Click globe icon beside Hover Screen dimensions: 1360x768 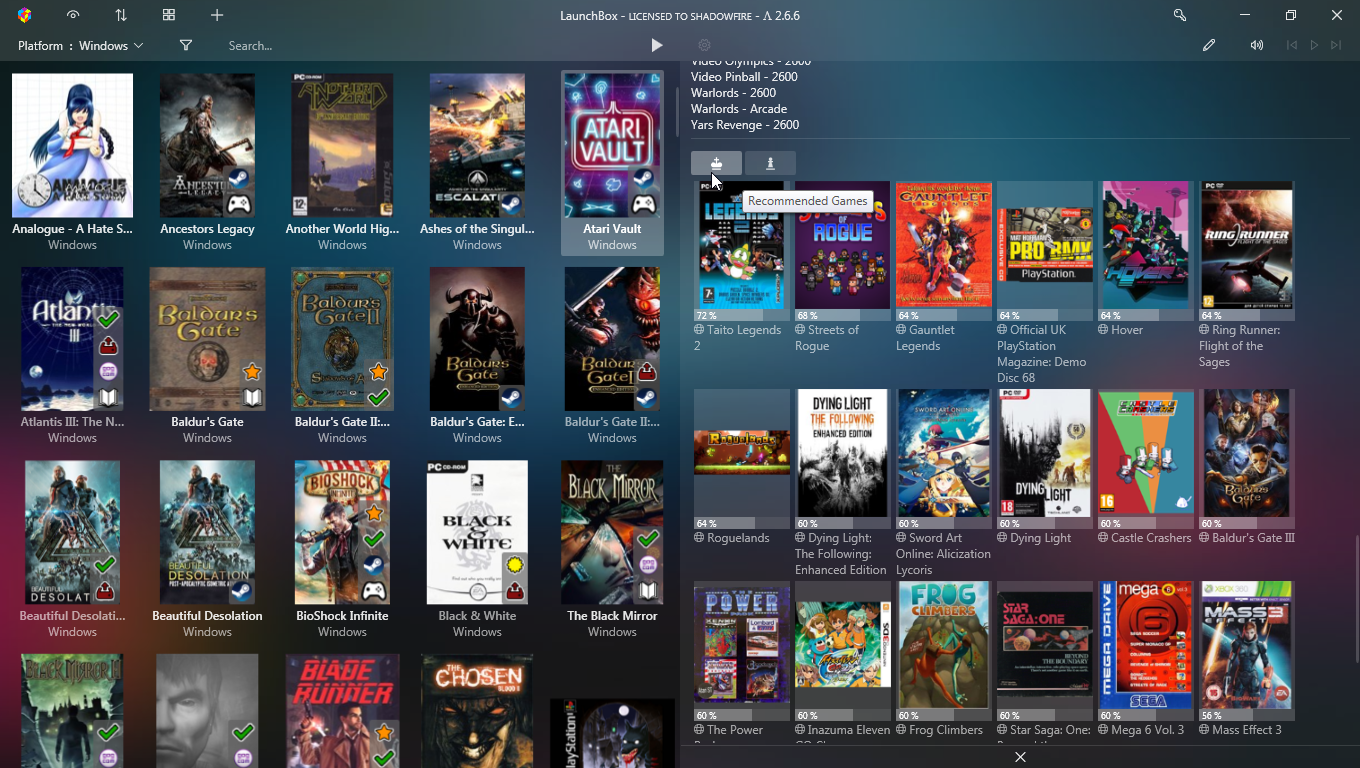[1104, 330]
